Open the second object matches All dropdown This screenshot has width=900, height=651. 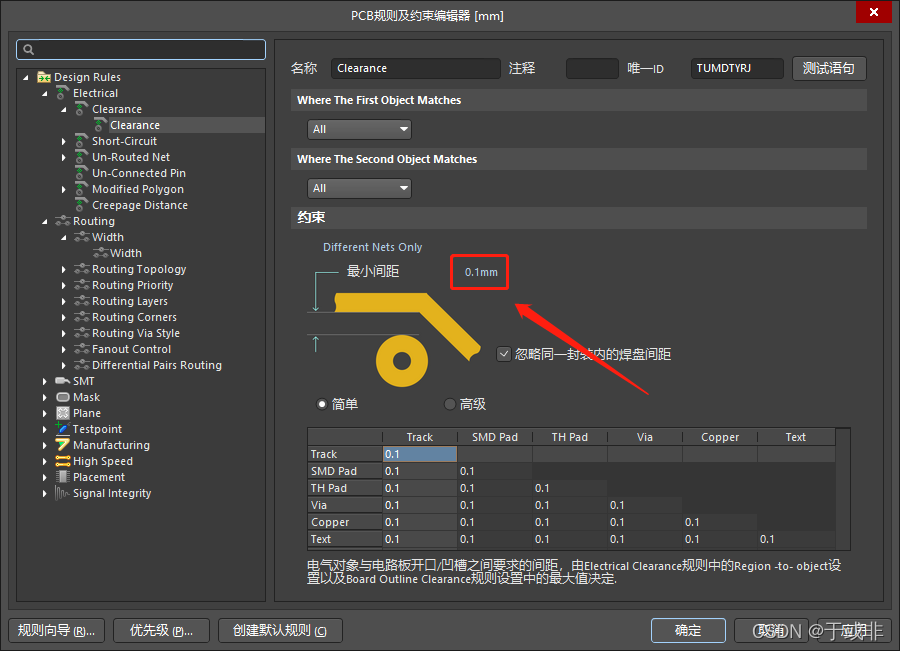coord(359,188)
